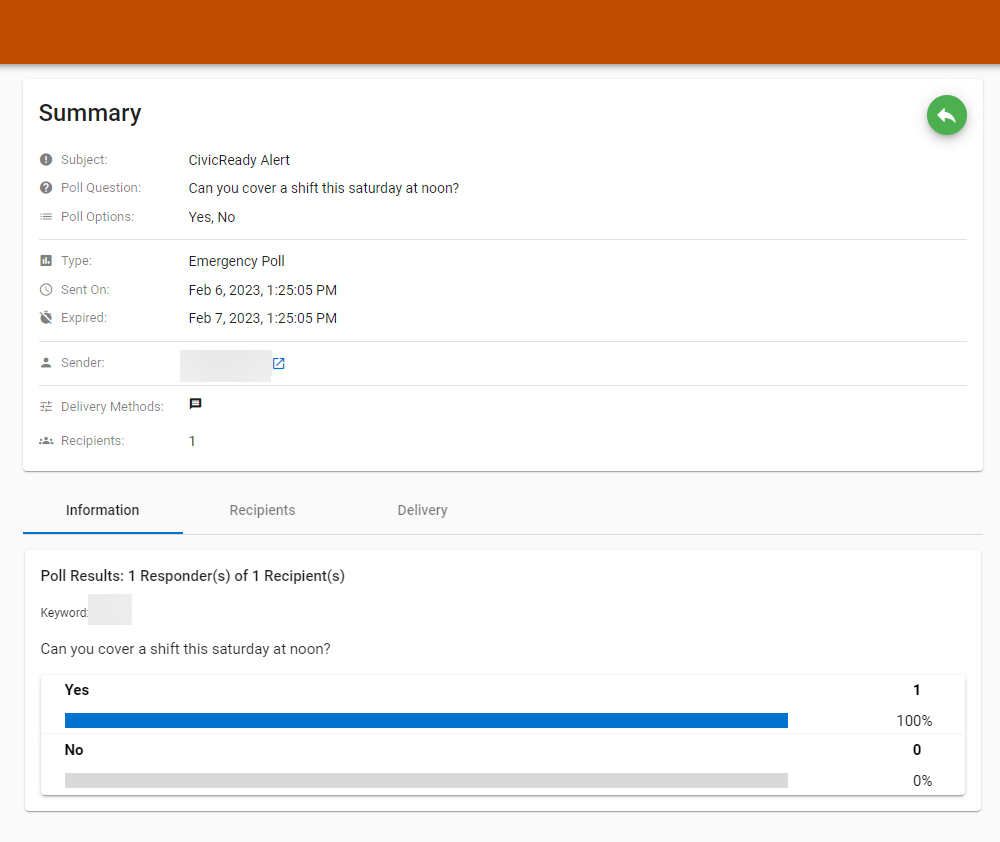Open the Delivery tab

point(422,510)
